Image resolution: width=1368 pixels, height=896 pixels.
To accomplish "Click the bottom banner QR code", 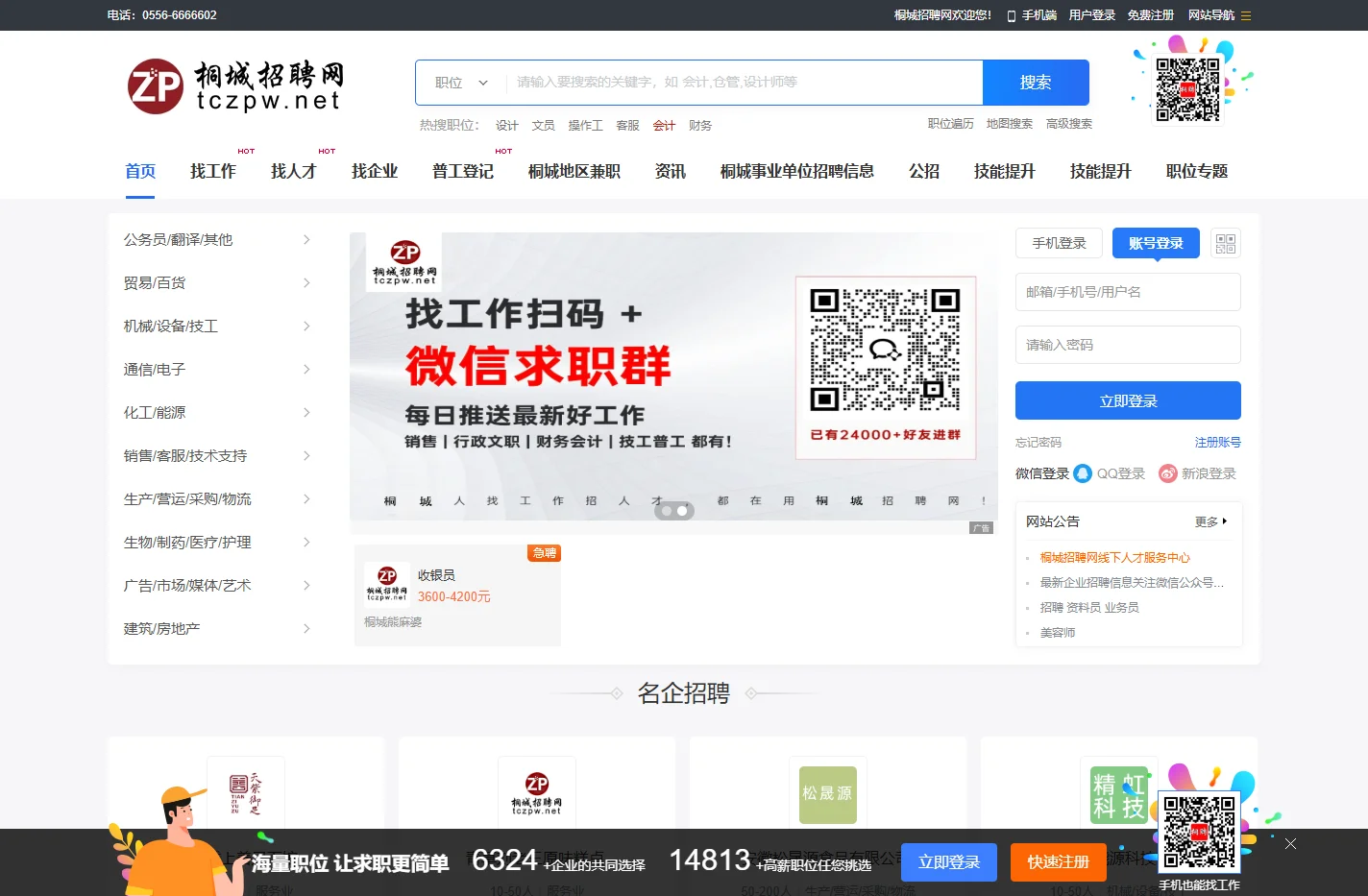I will (x=1199, y=833).
